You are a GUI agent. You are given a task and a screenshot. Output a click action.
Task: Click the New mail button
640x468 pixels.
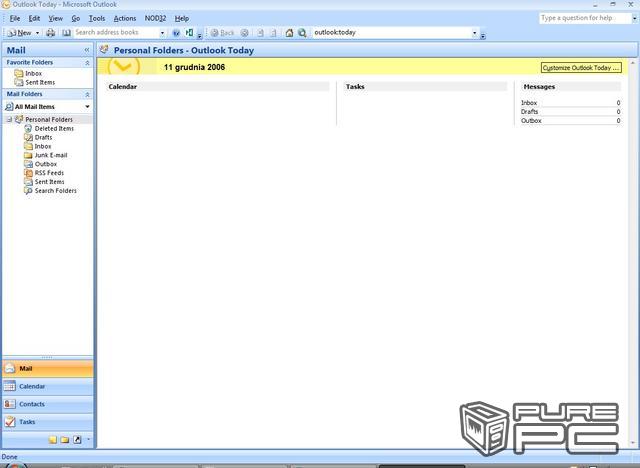(x=20, y=33)
